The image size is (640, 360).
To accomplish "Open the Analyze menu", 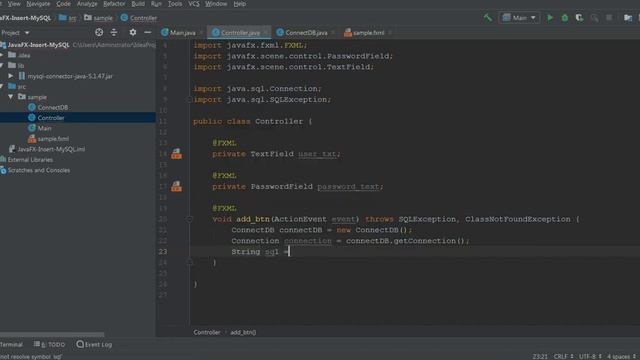I will tap(87, 4).
